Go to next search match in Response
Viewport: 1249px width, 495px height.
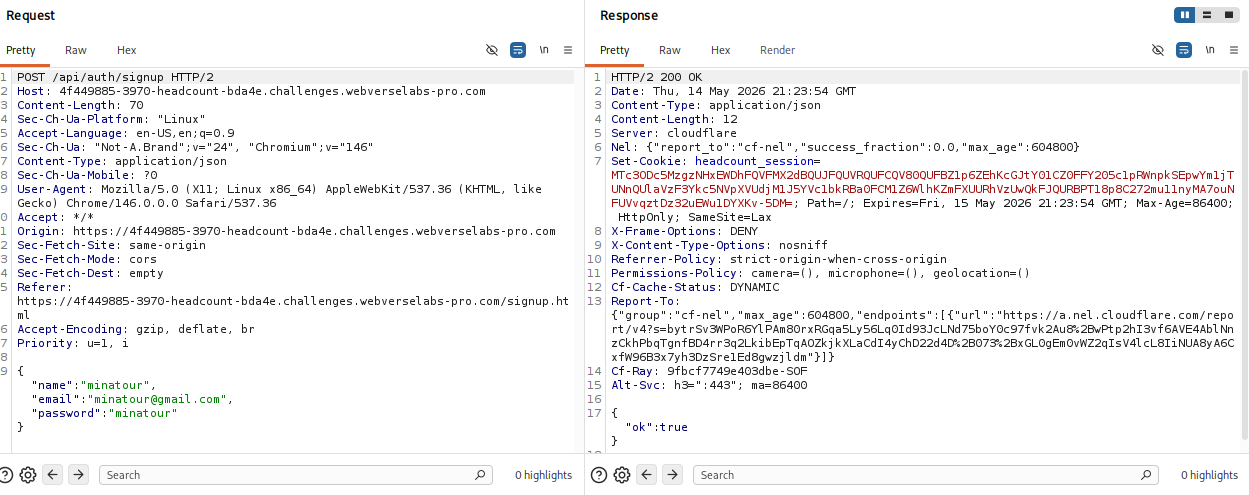coord(672,475)
